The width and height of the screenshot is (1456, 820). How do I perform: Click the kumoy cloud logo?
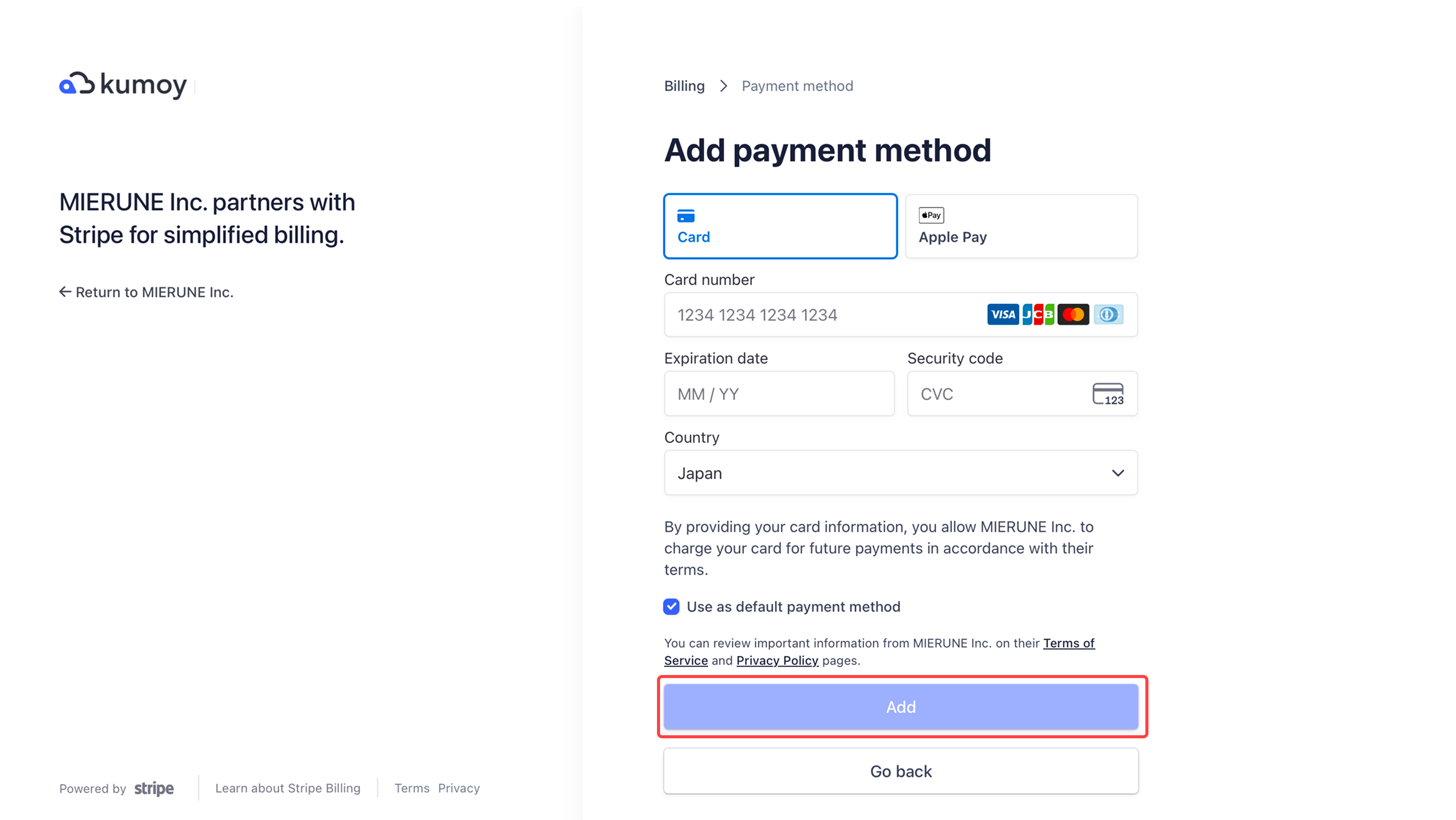(77, 84)
